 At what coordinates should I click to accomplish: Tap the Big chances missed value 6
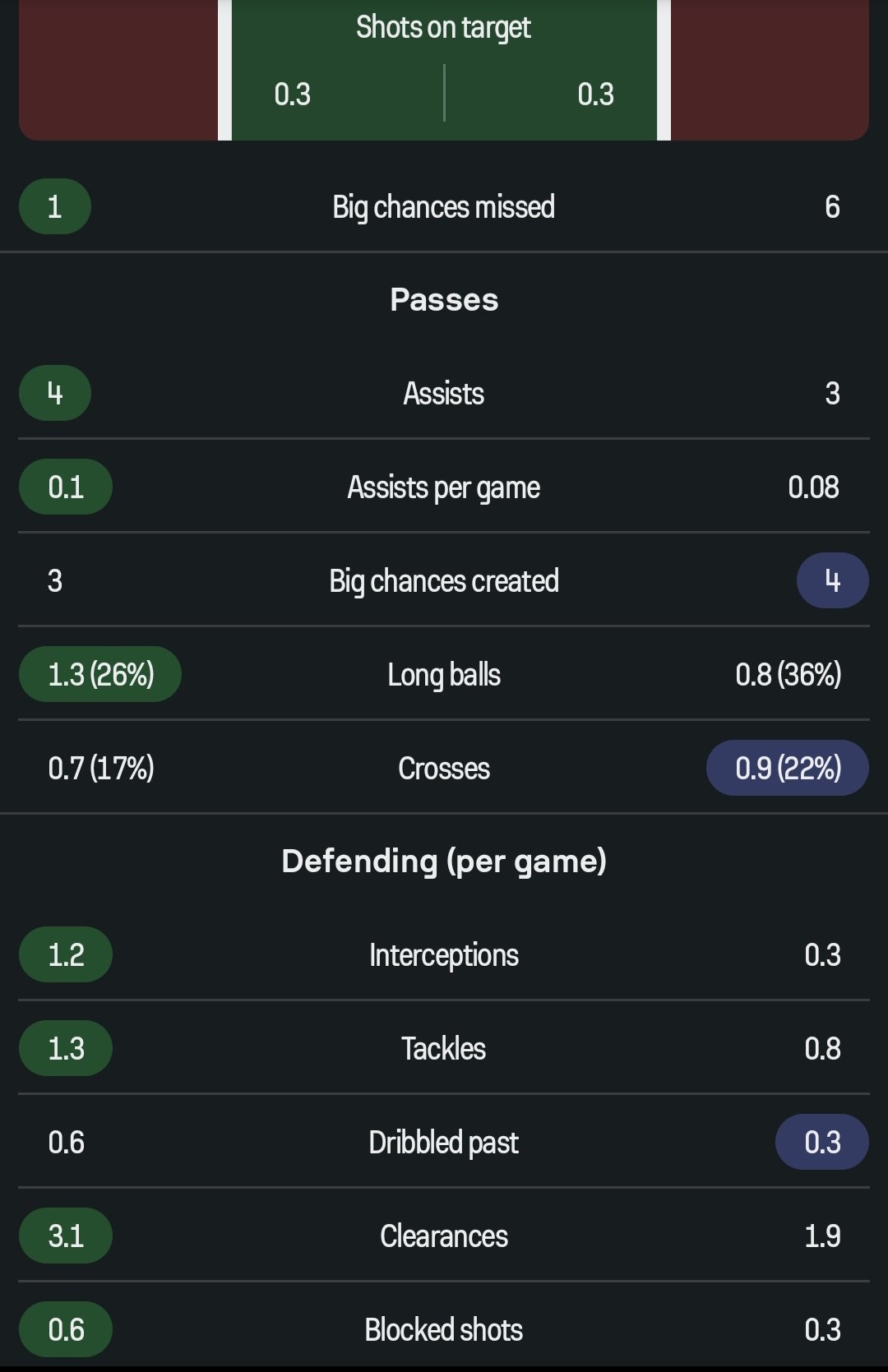coord(832,207)
